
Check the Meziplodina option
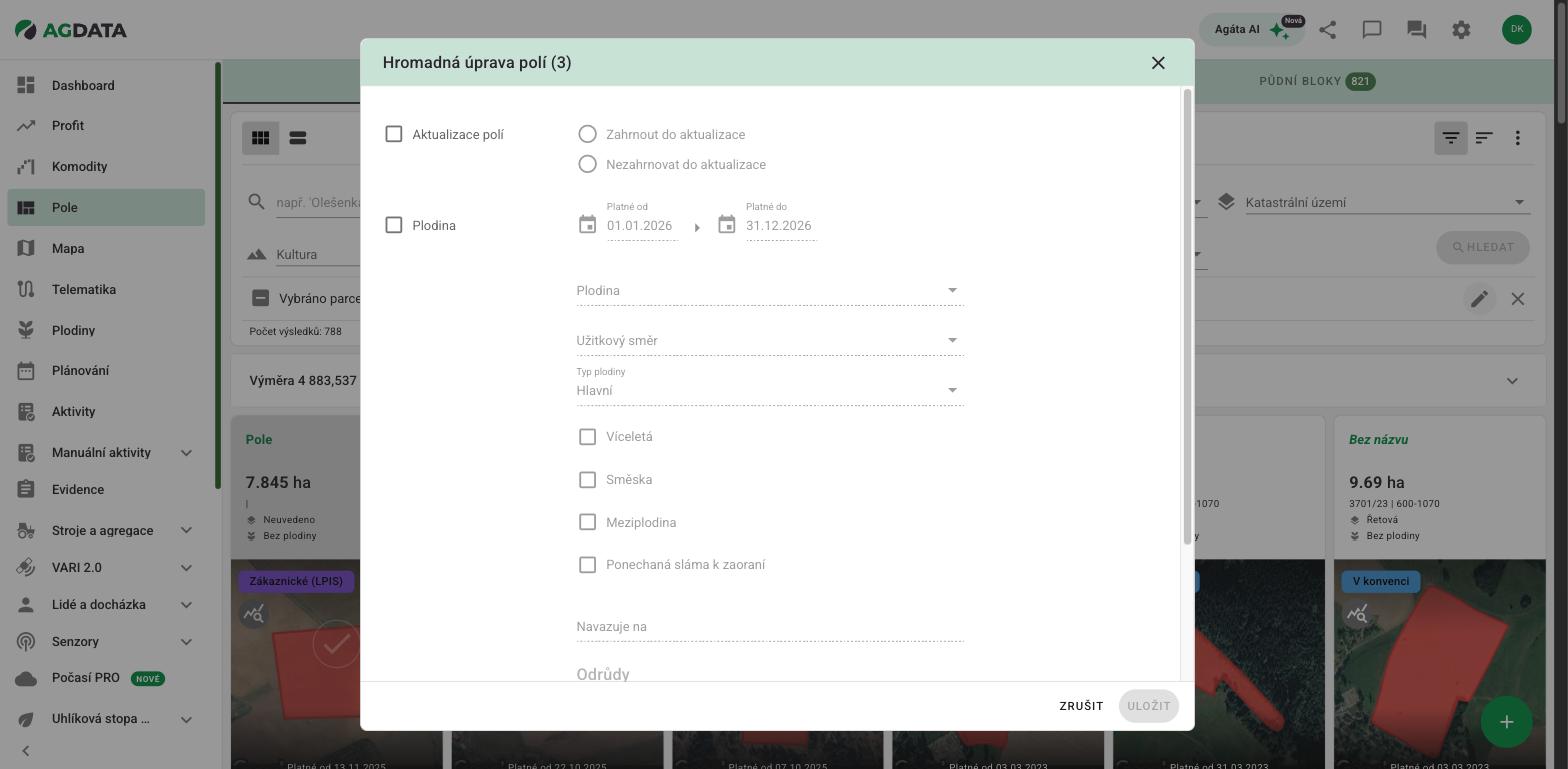(x=587, y=522)
